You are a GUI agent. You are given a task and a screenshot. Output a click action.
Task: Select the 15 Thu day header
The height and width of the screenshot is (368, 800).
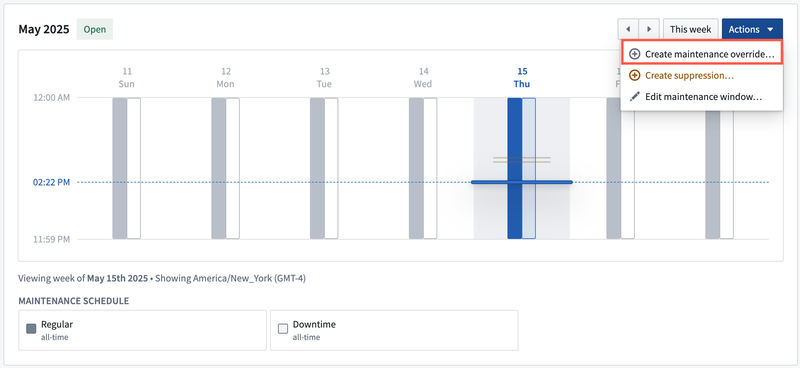tap(521, 78)
